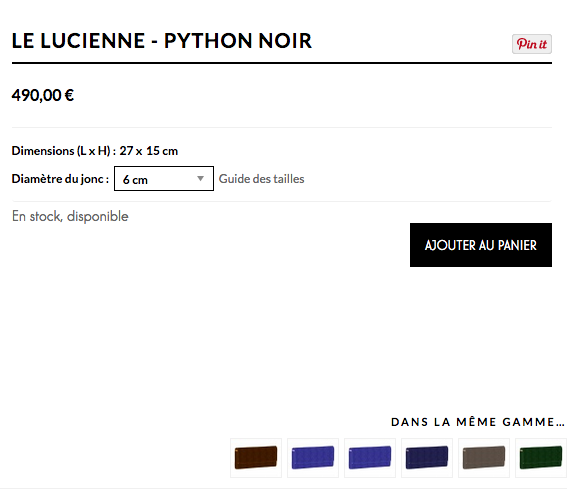Click the Dans la même gamme heading
The height and width of the screenshot is (499, 579).
pos(478,422)
